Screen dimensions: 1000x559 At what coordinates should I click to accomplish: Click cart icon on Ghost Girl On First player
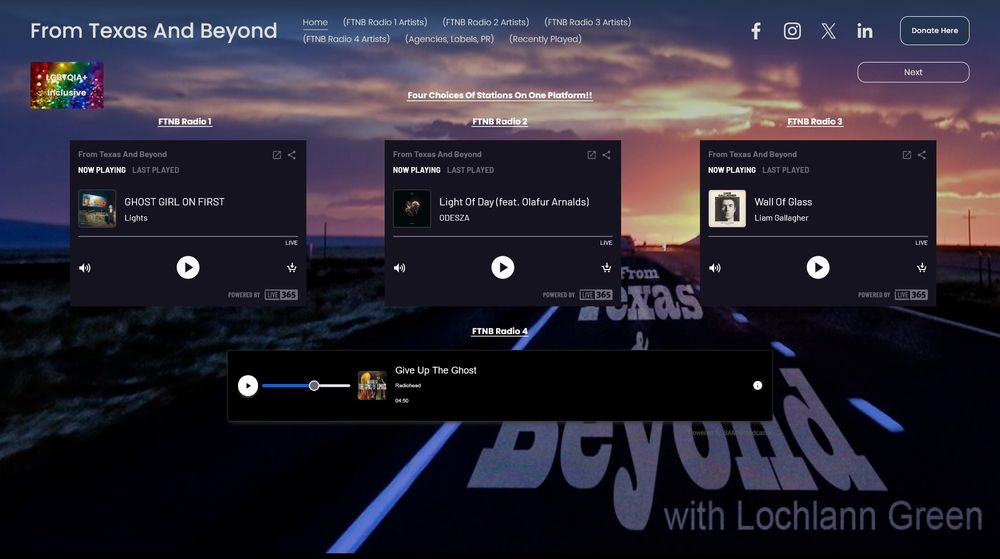point(291,268)
